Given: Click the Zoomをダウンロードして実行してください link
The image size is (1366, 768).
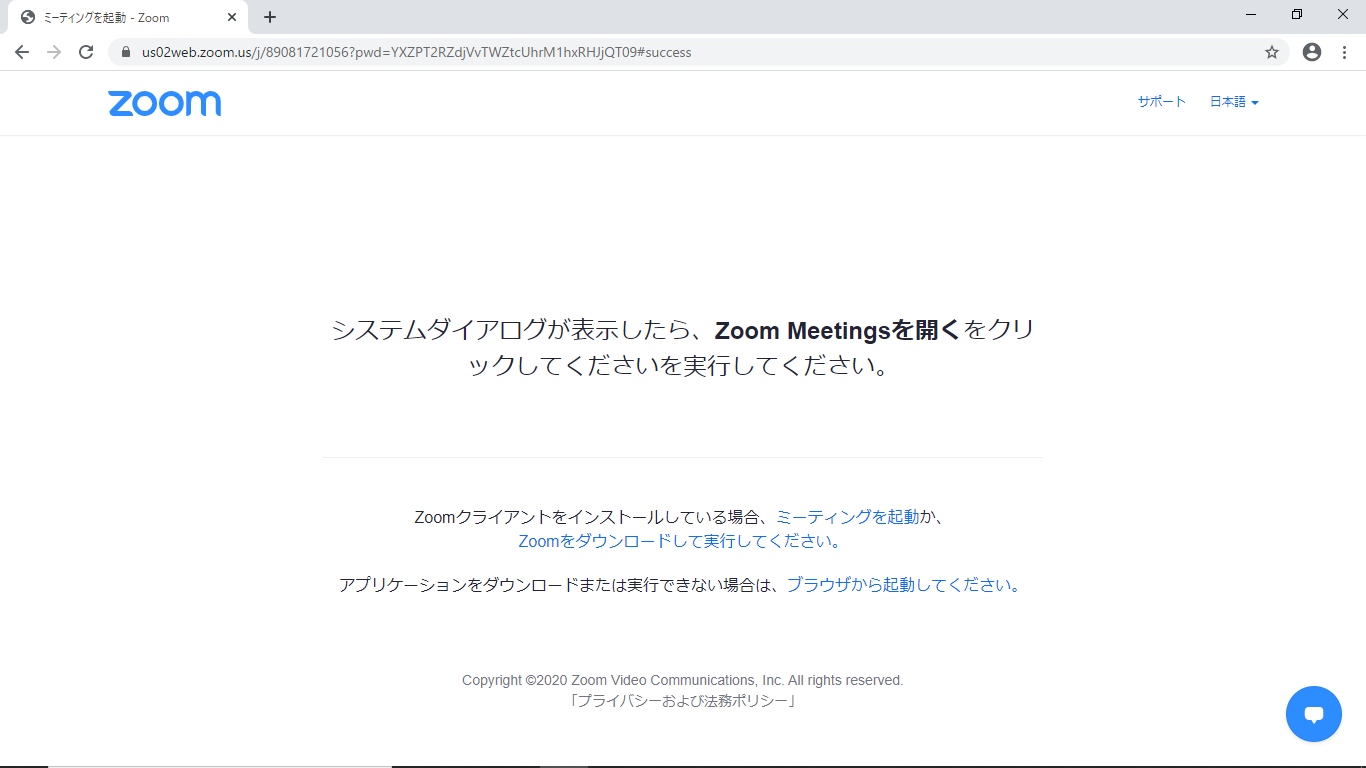Looking at the screenshot, I should (x=680, y=541).
